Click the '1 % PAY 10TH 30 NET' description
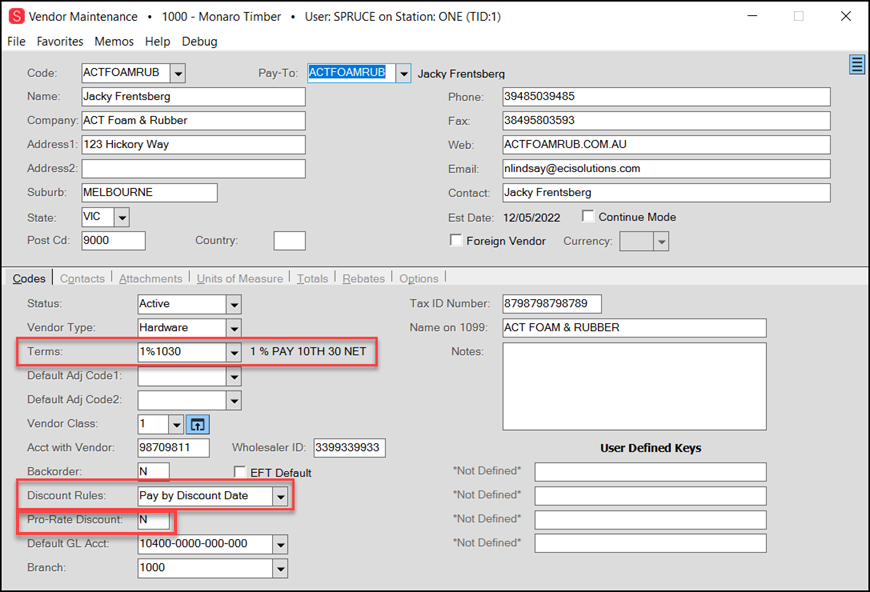This screenshot has height=592, width=870. tap(308, 352)
